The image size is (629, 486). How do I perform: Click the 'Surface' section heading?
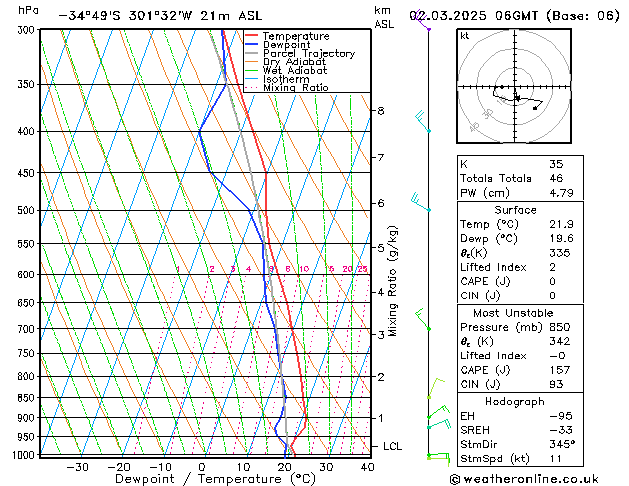515,210
